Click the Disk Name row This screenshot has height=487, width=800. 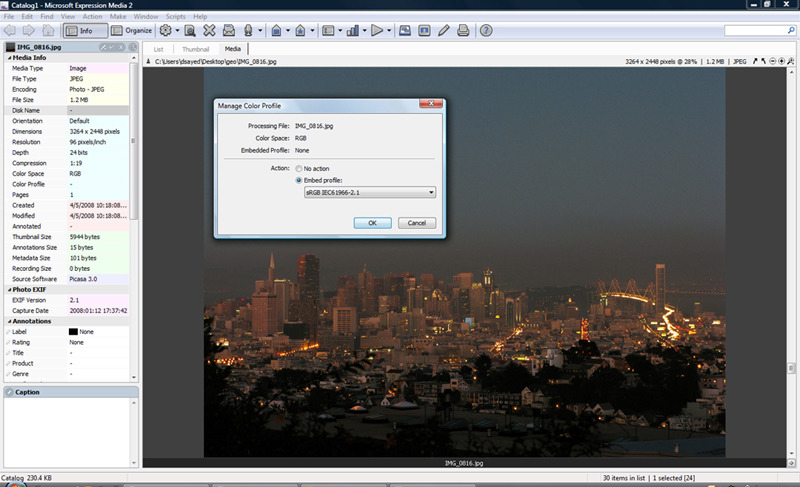coord(67,110)
